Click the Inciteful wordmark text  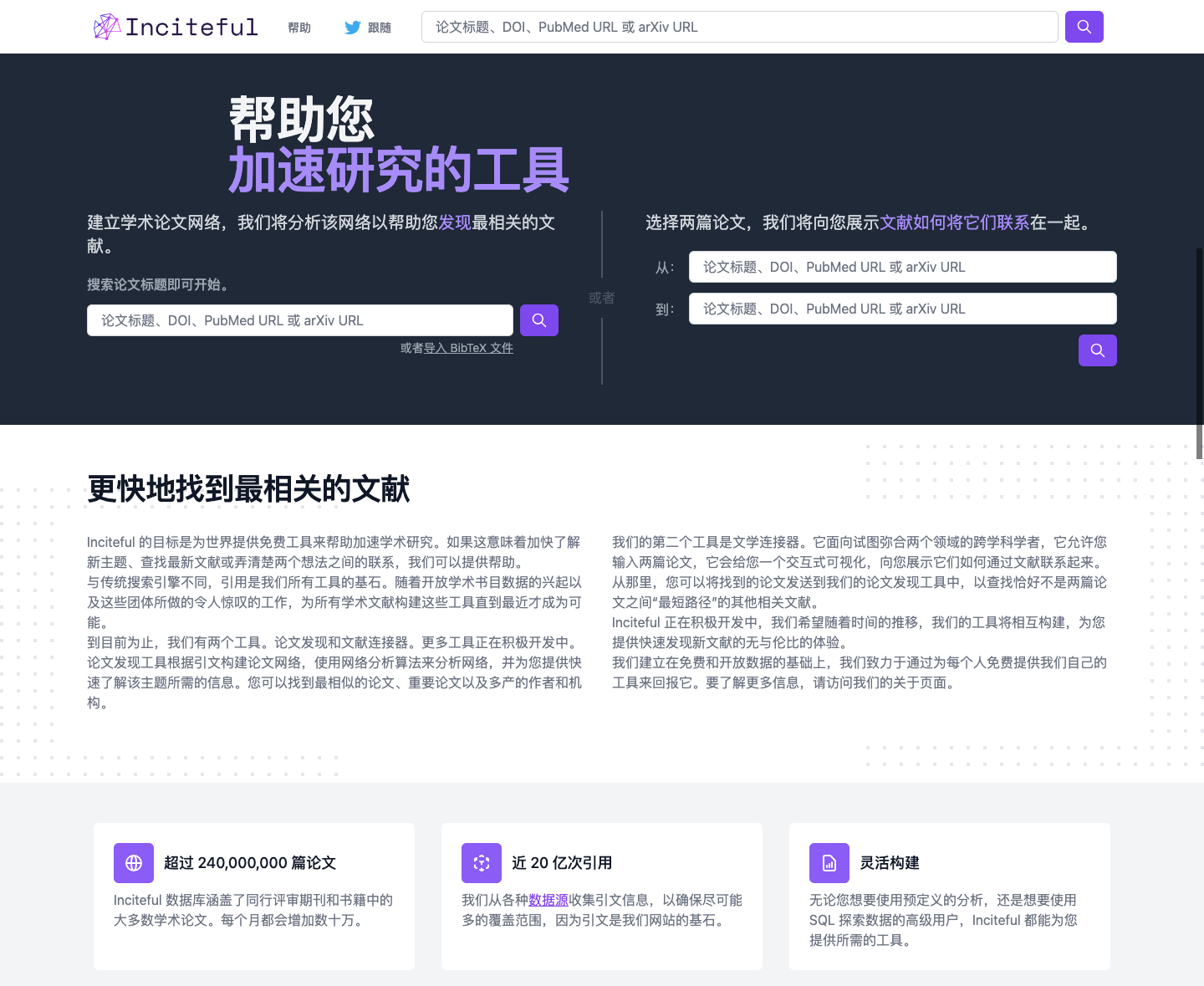point(191,27)
